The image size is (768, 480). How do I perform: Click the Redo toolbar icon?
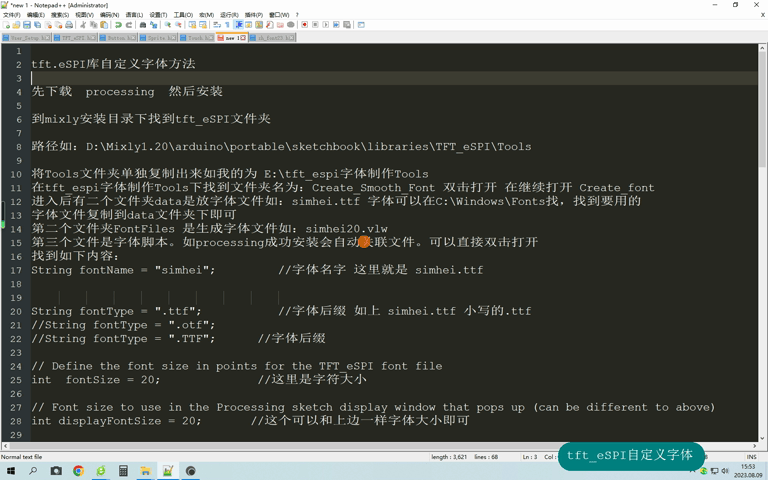click(129, 24)
